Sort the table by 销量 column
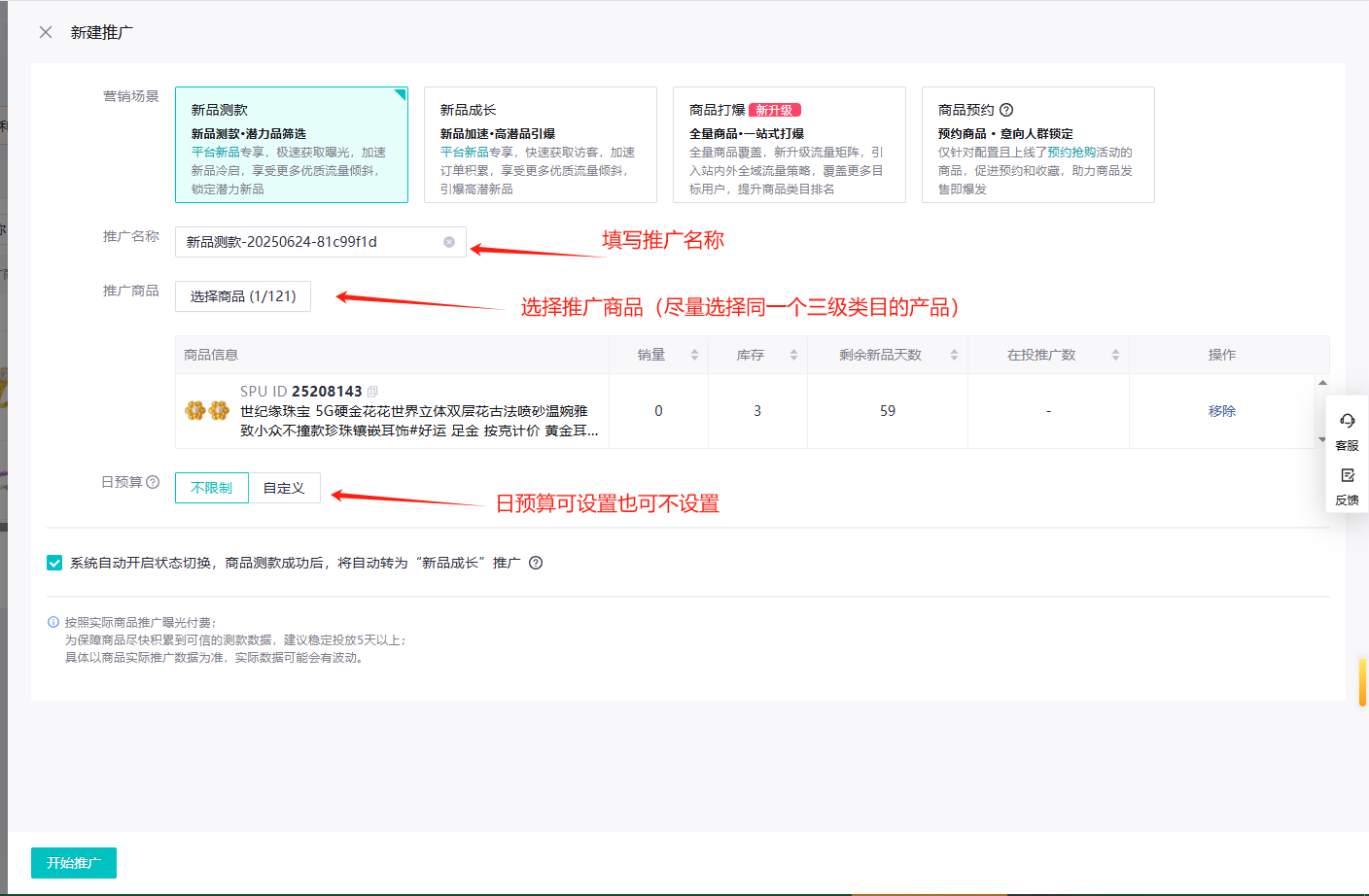 pos(694,355)
